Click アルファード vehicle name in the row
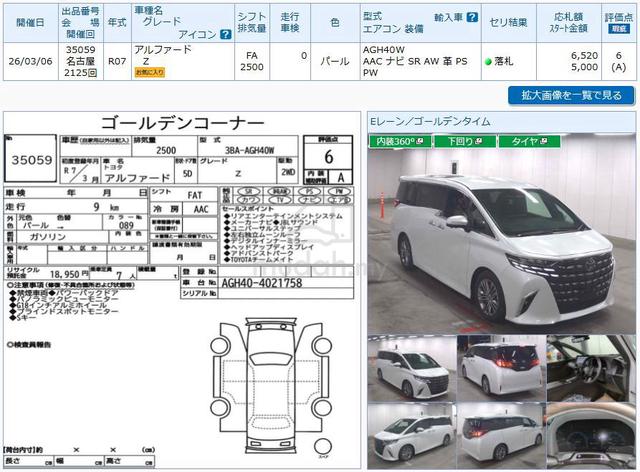Viewport: 640px width, 472px height. 163,50
